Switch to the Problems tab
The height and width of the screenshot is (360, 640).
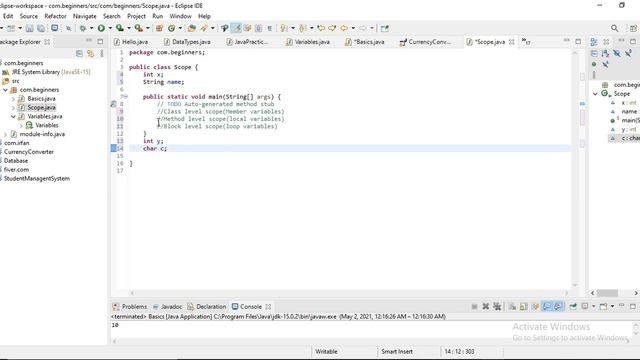tap(130, 307)
